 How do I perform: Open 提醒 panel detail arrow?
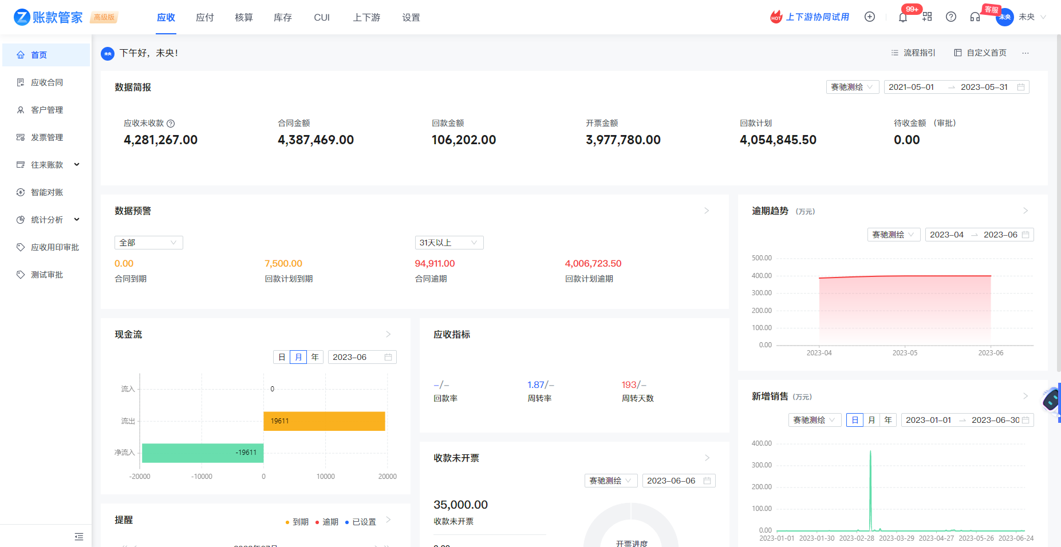(x=388, y=520)
